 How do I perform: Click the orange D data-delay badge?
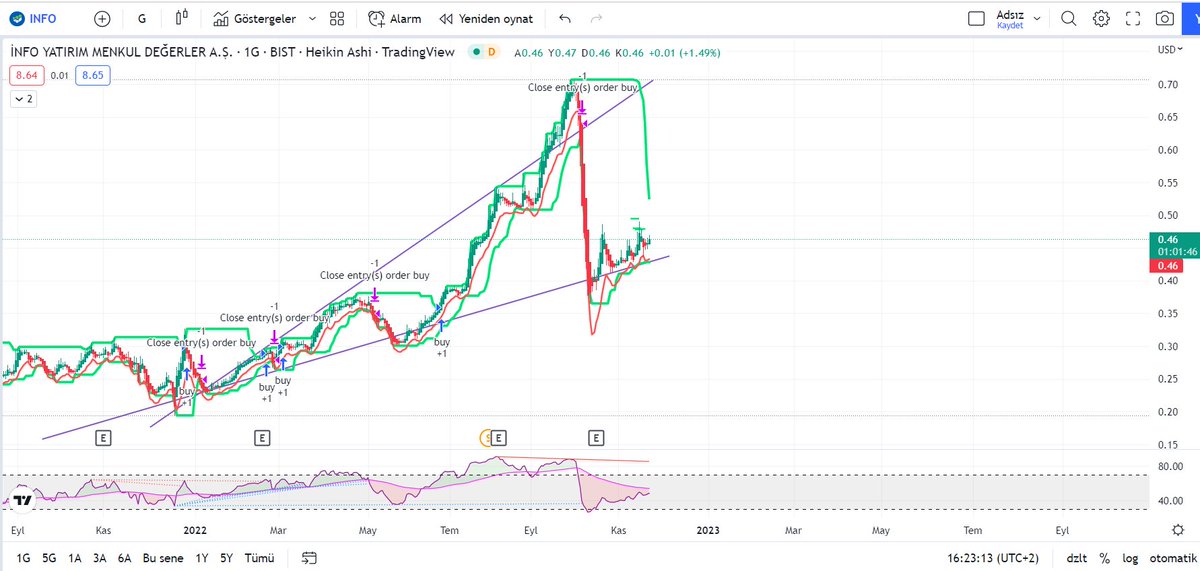tap(493, 52)
